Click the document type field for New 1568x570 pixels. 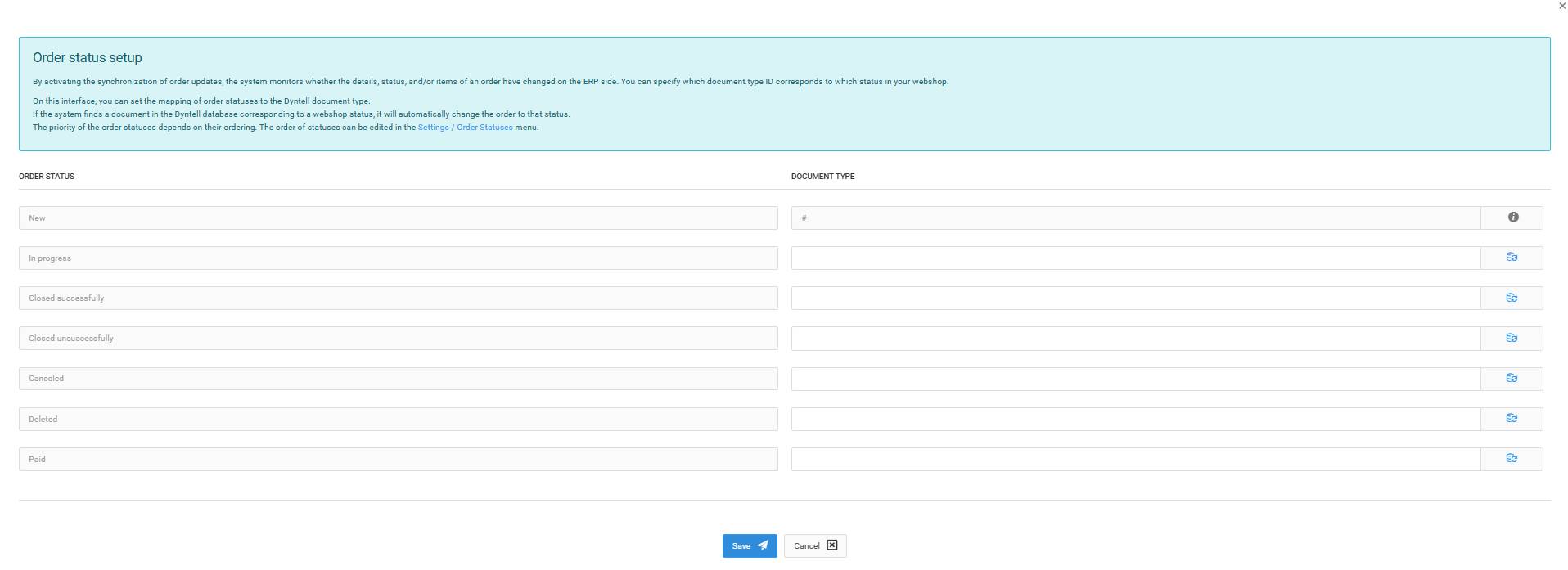(x=1136, y=218)
